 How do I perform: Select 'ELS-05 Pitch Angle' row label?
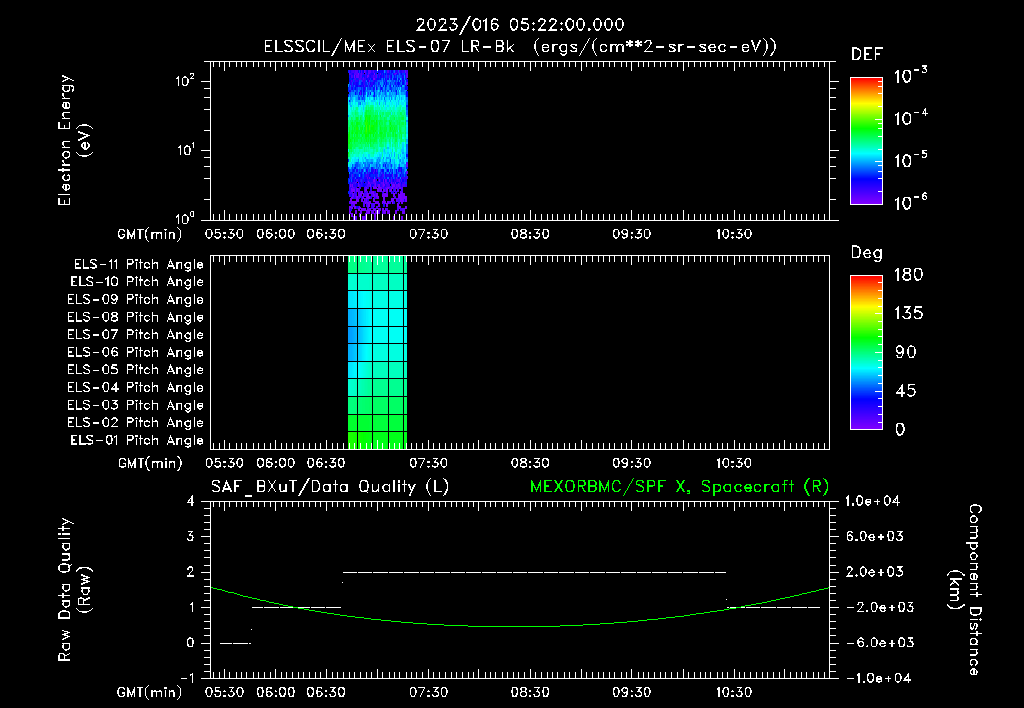pos(135,370)
